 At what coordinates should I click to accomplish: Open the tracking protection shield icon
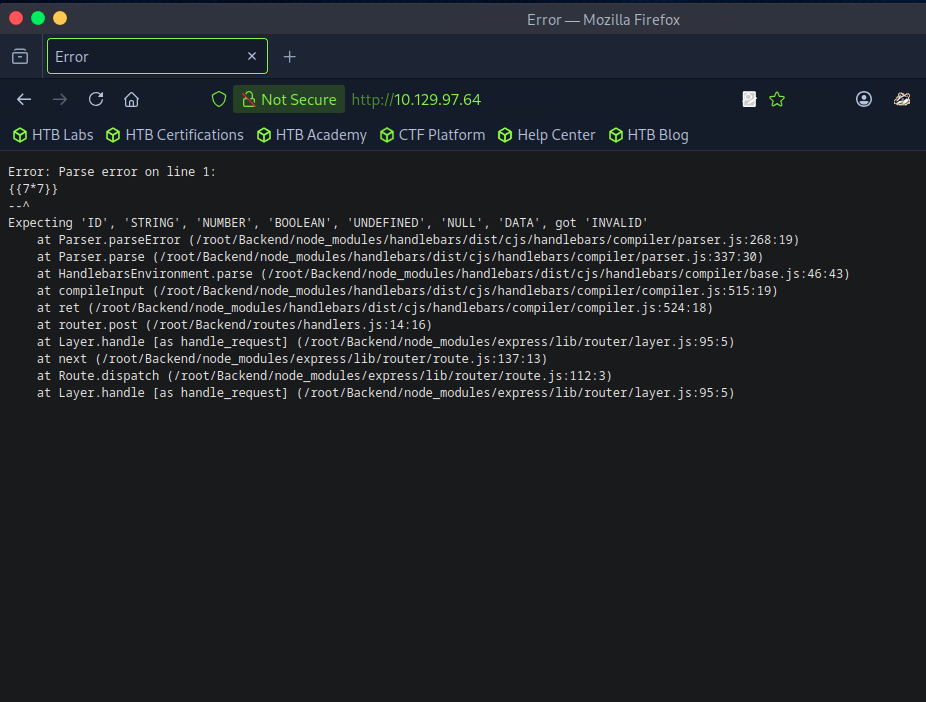tap(219, 99)
